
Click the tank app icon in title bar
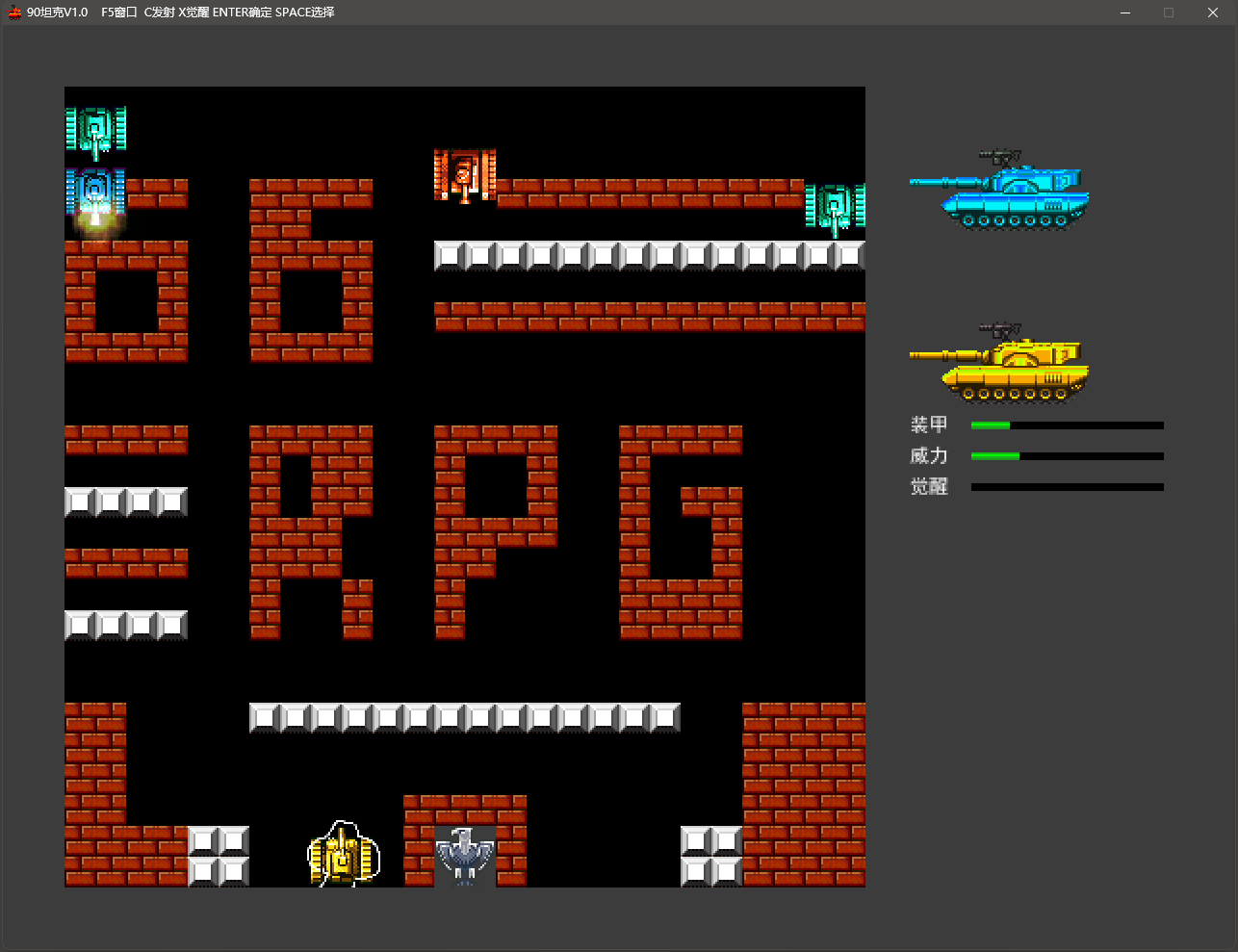tap(15, 13)
